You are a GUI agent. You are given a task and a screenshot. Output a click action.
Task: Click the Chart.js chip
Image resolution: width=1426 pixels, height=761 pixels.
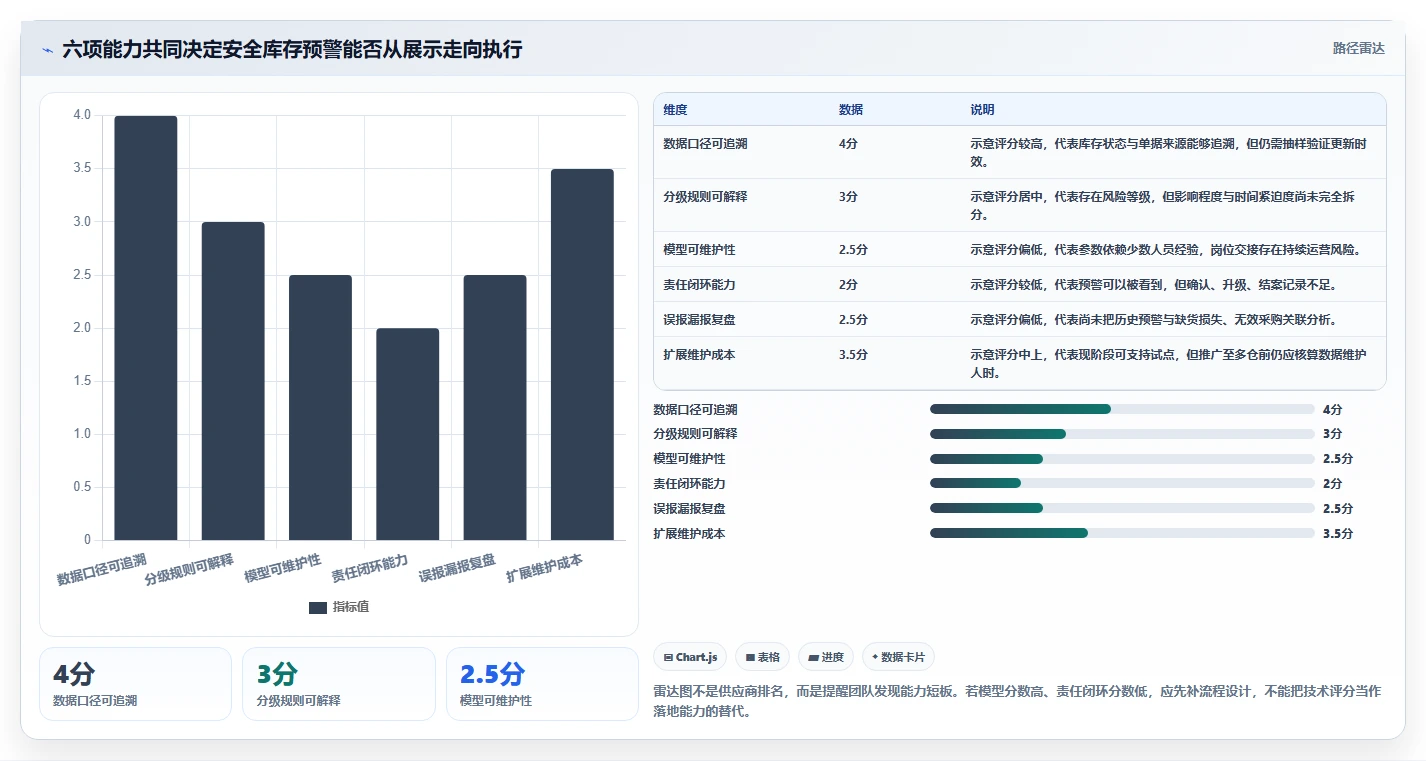(690, 657)
